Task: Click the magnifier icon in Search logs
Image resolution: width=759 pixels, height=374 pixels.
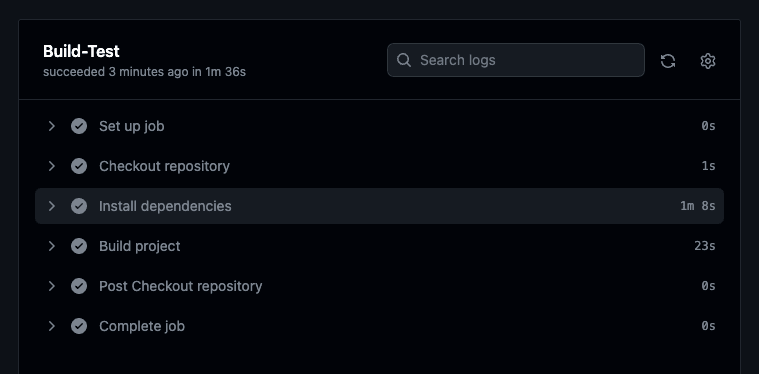Action: 404,60
